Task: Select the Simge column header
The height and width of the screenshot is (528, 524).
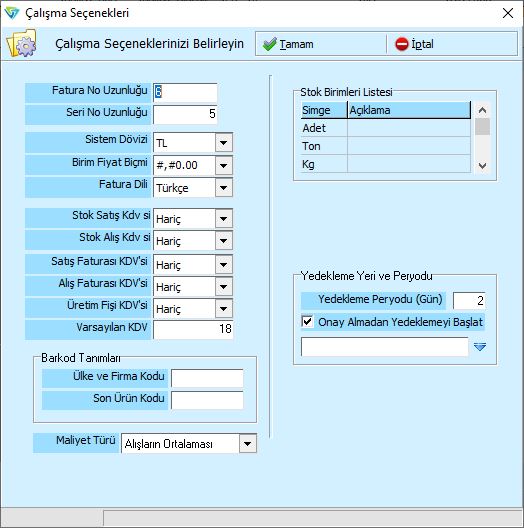Action: tap(324, 110)
